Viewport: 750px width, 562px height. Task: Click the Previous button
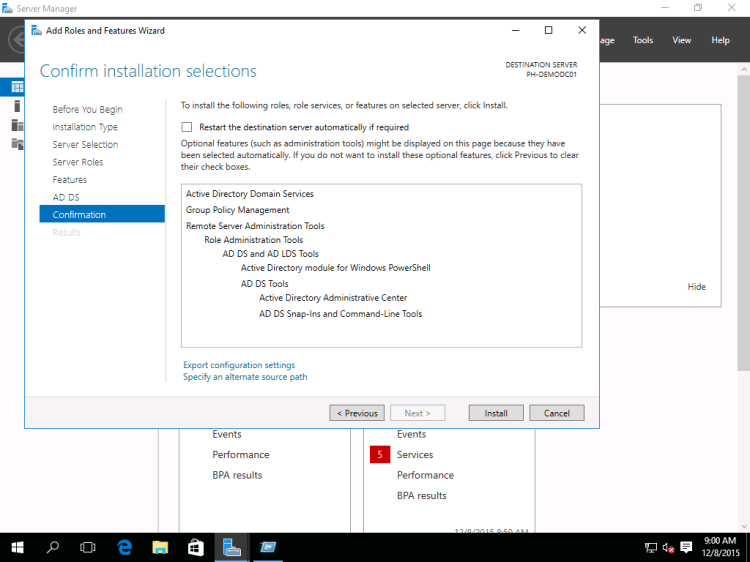[x=357, y=413]
